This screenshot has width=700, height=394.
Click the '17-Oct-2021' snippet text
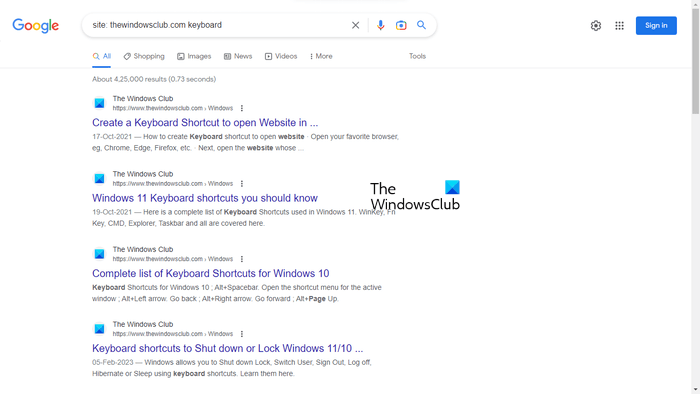[112, 137]
